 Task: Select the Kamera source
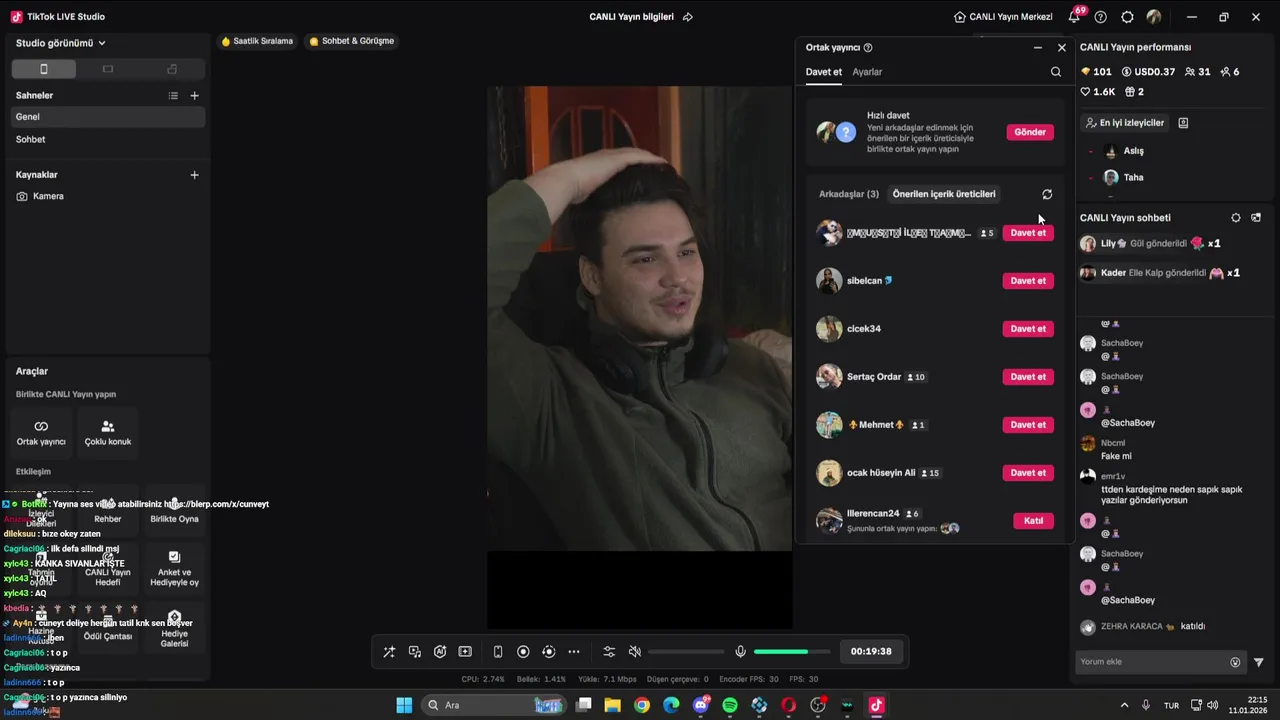106,196
